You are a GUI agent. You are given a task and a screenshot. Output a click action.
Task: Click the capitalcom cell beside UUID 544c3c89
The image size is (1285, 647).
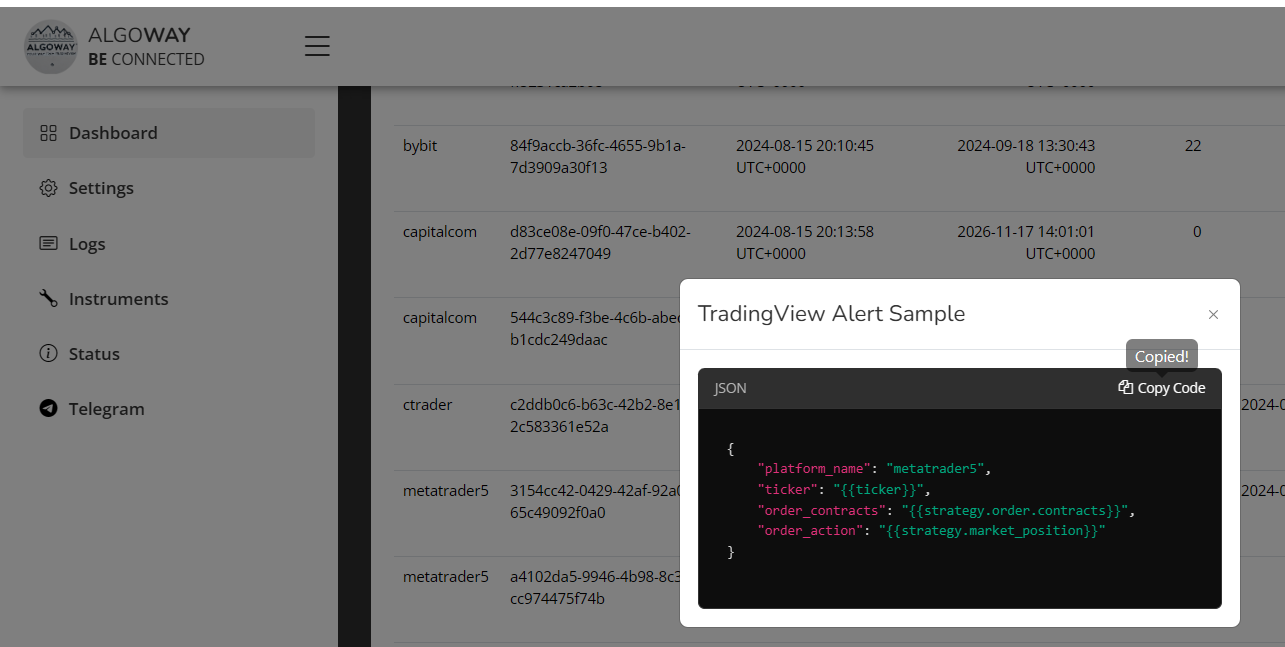coord(440,318)
